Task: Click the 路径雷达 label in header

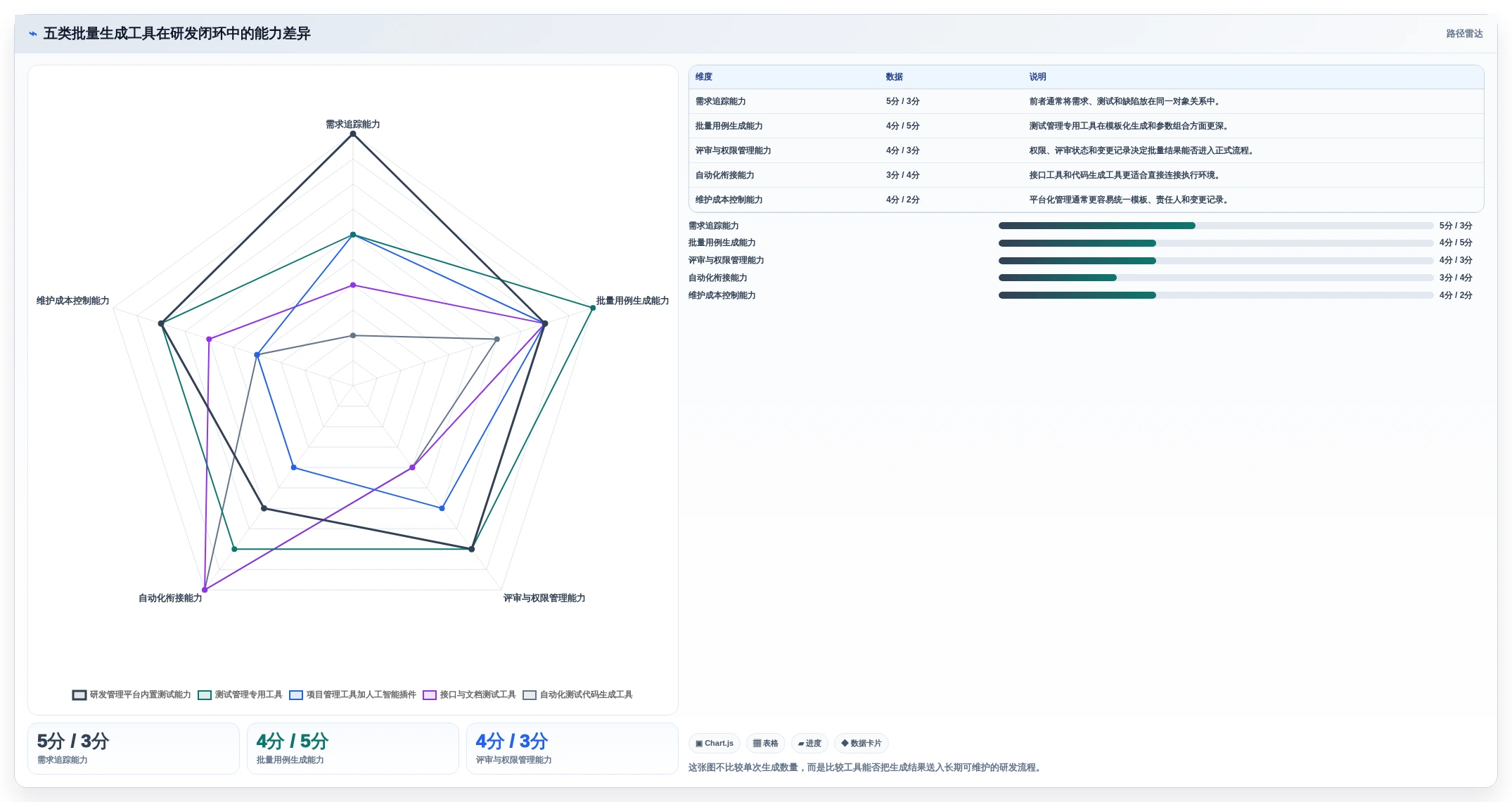Action: click(x=1464, y=34)
